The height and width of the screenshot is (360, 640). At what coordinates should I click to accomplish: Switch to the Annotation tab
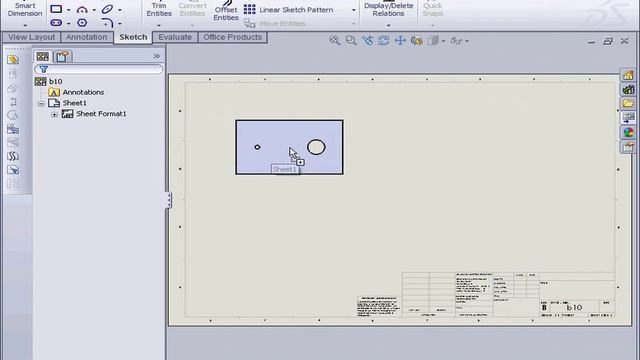87,37
